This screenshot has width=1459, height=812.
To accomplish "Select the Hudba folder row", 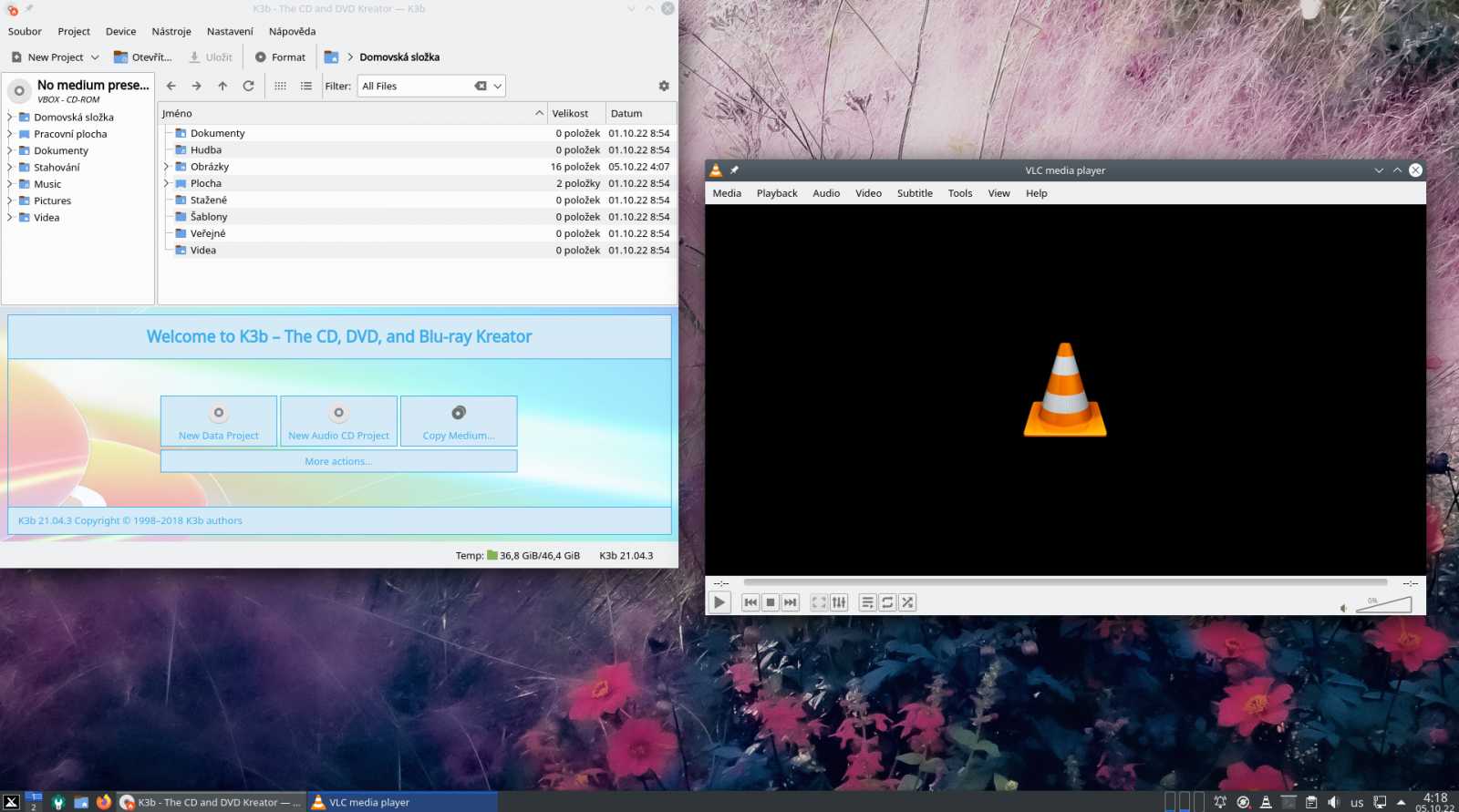I will [x=418, y=149].
